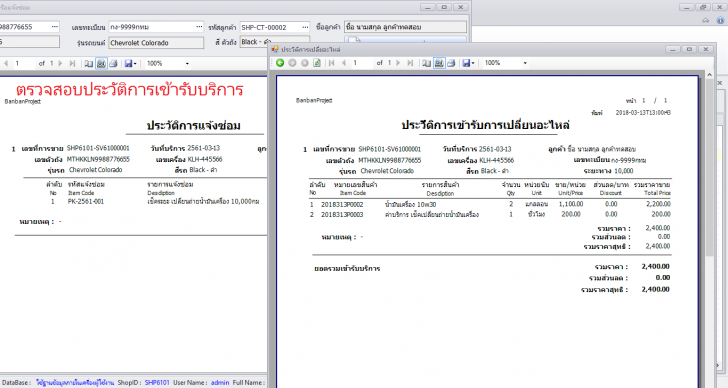
Task: Click front report window title icon
Action: [x=275, y=49]
